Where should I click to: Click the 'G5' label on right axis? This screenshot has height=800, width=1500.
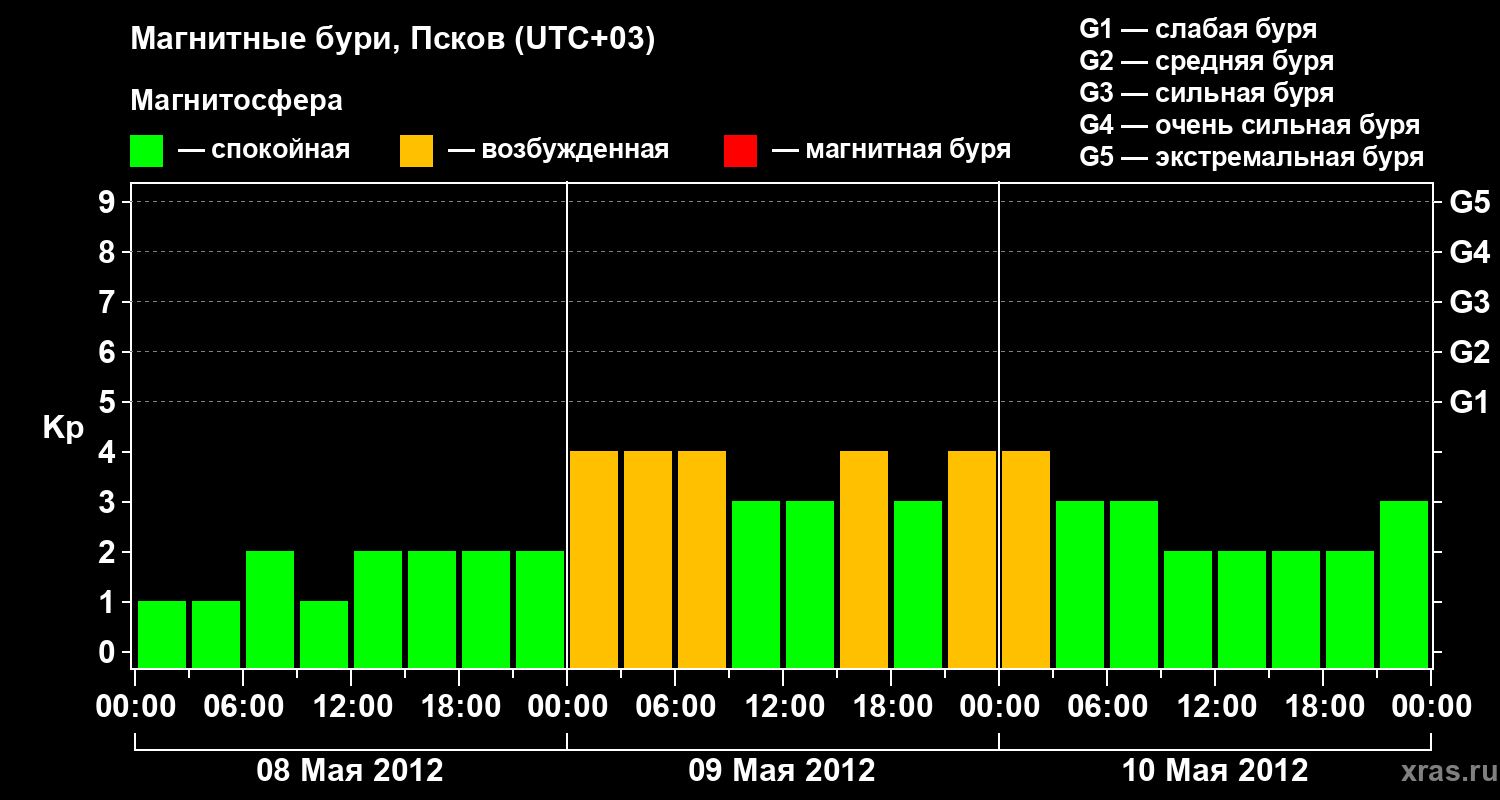[x=1469, y=203]
